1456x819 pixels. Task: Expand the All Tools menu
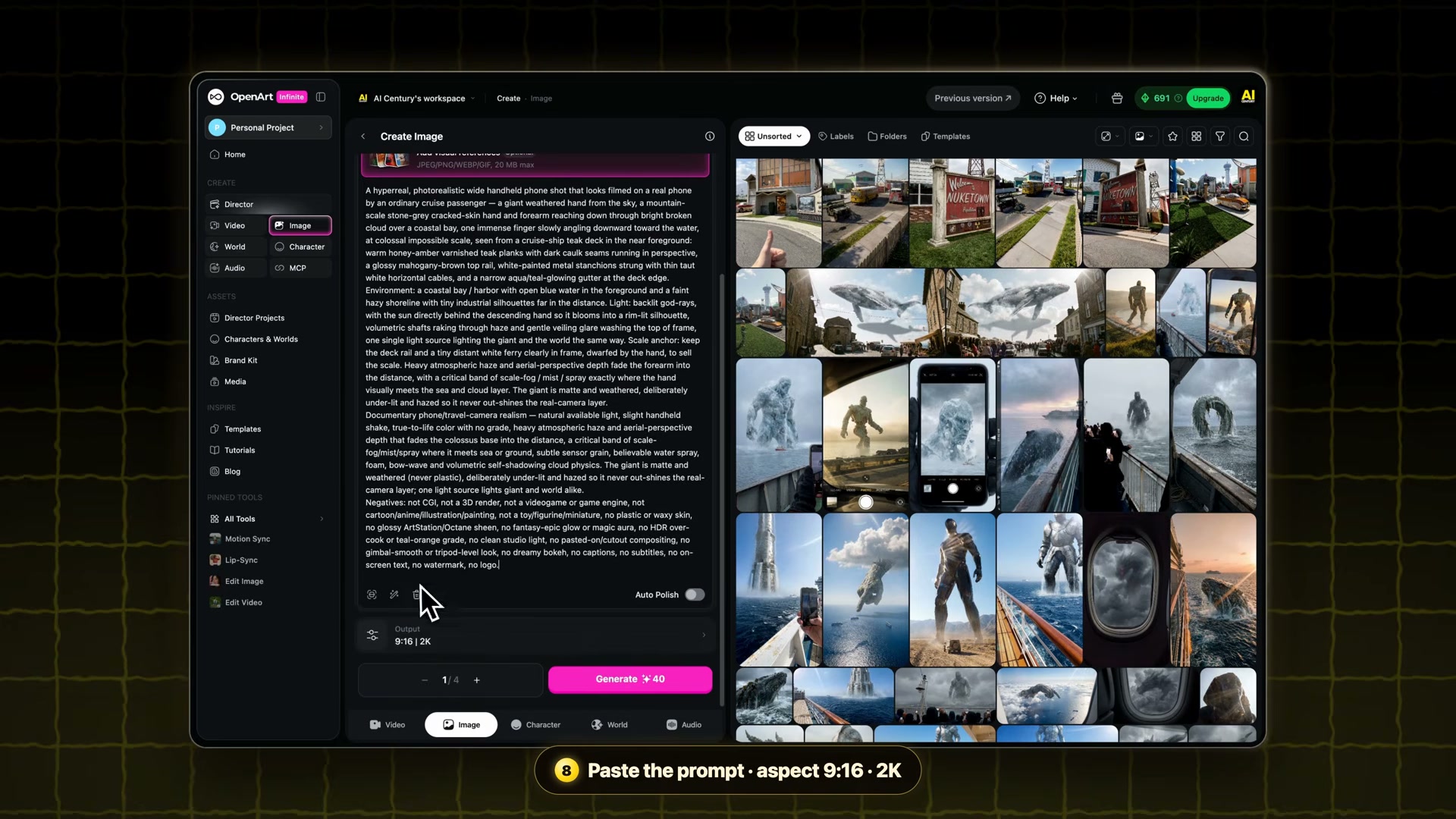tap(268, 519)
